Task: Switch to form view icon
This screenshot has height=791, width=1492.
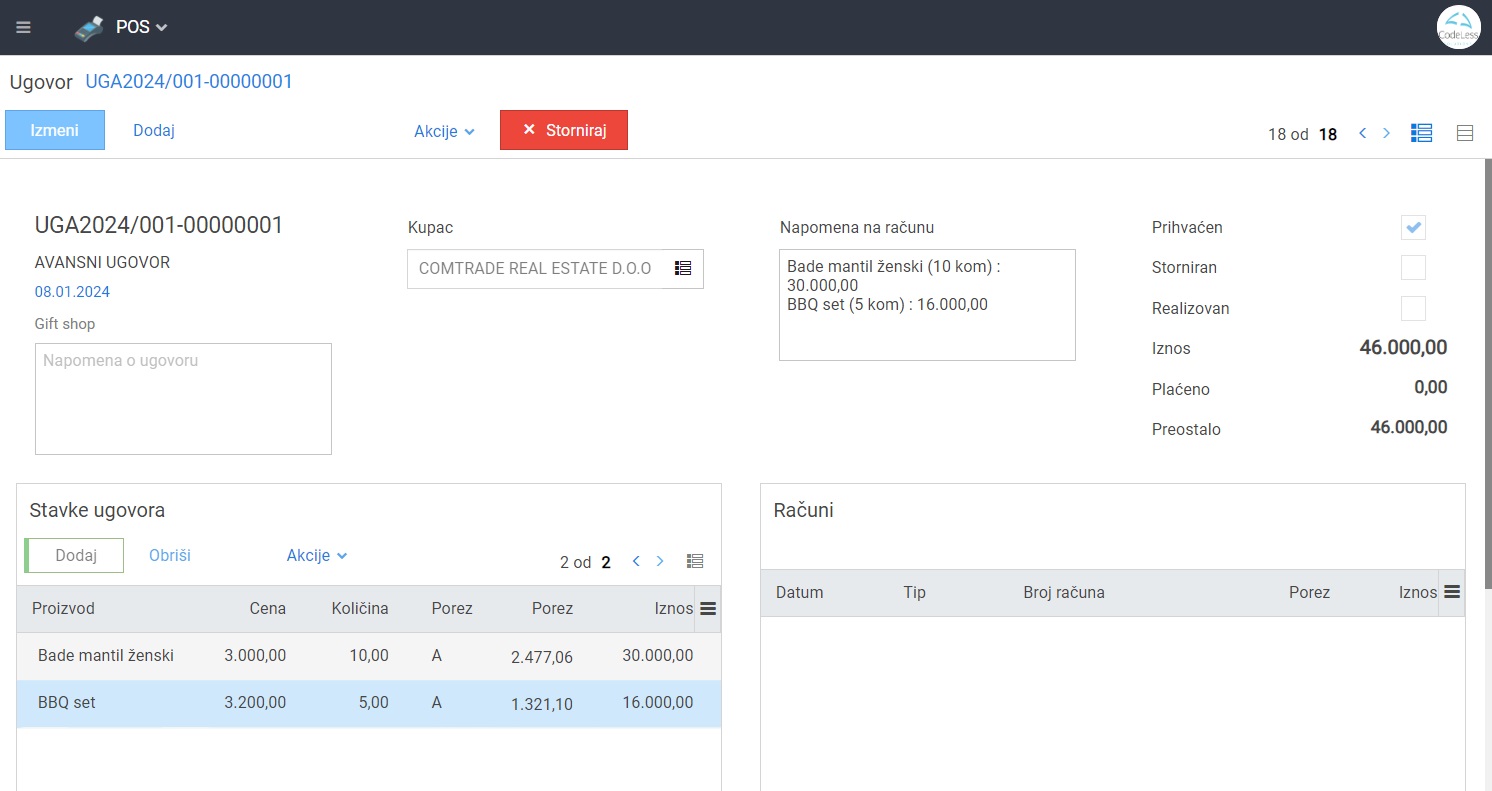Action: (x=1465, y=133)
